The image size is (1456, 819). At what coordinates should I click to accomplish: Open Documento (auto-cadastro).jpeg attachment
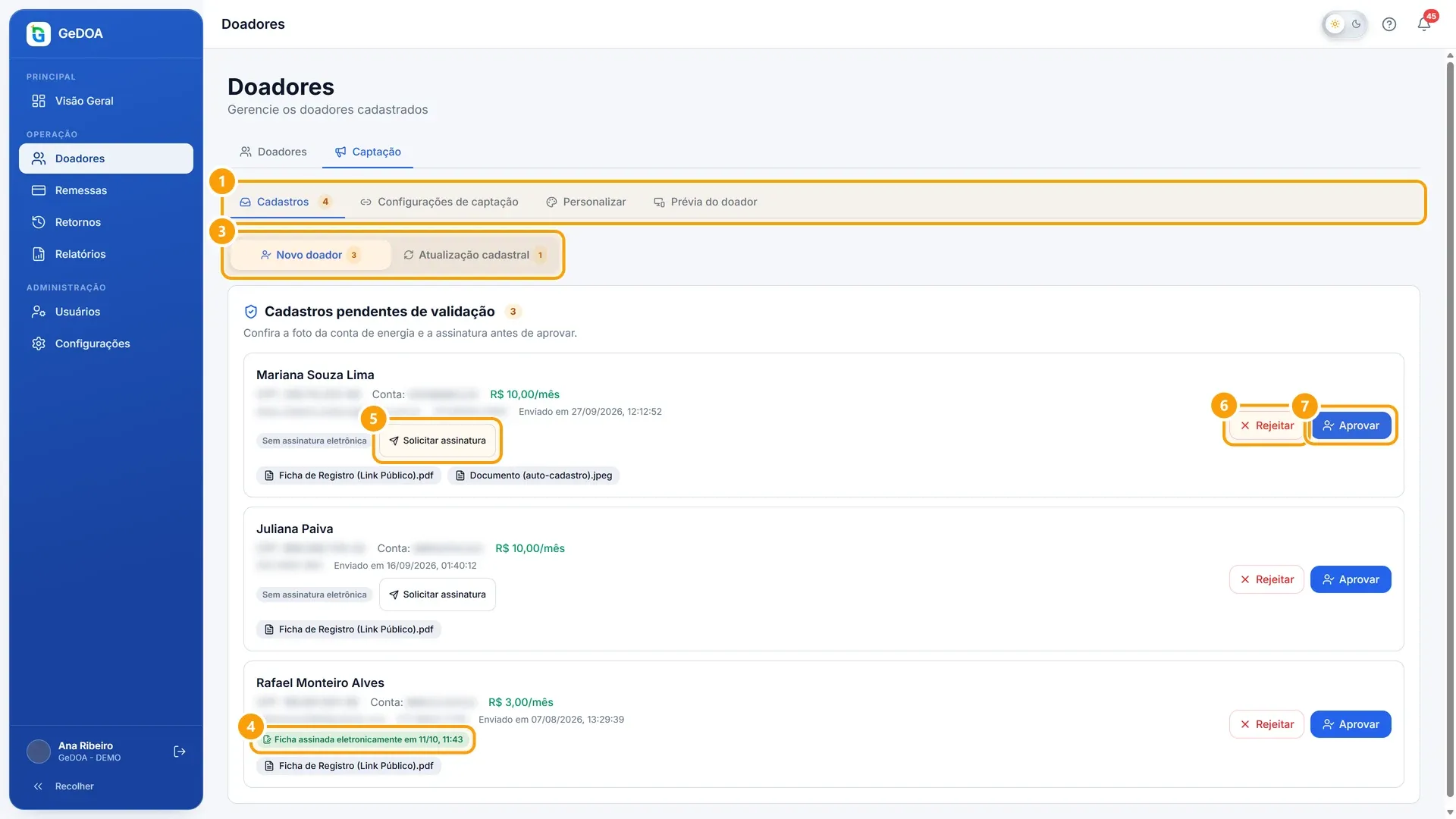[x=533, y=475]
